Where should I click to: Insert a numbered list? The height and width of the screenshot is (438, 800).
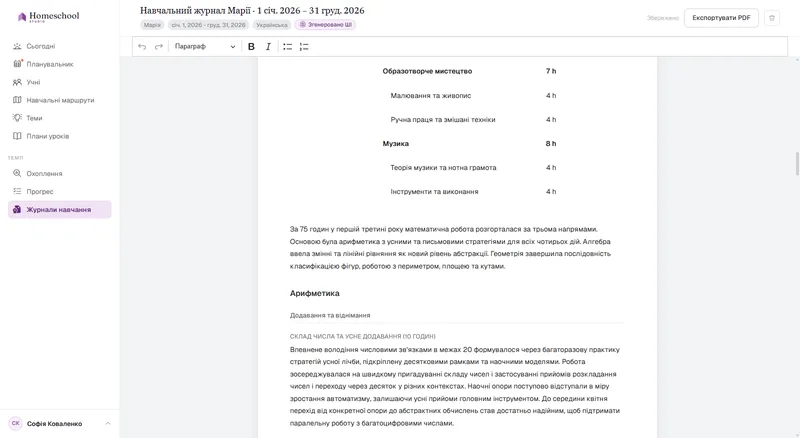[304, 46]
